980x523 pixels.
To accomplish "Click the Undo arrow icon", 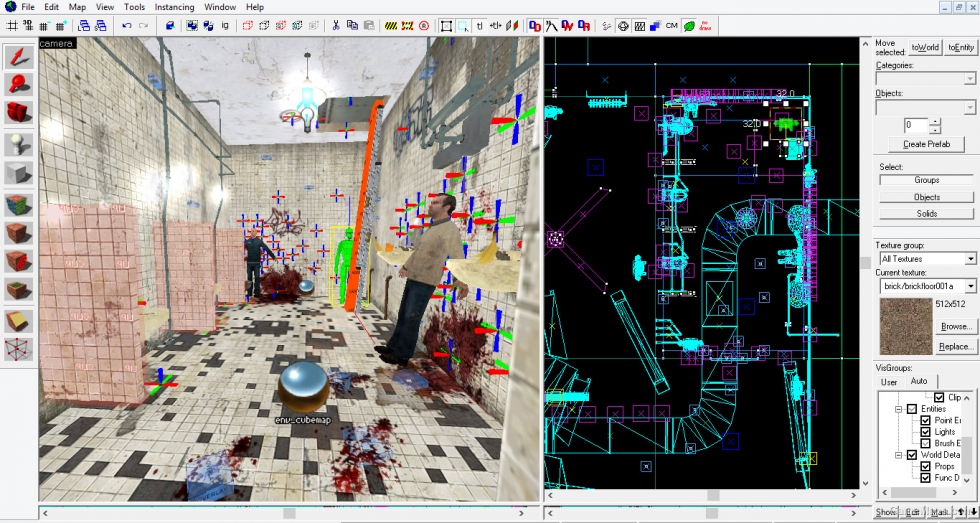I will (x=127, y=26).
